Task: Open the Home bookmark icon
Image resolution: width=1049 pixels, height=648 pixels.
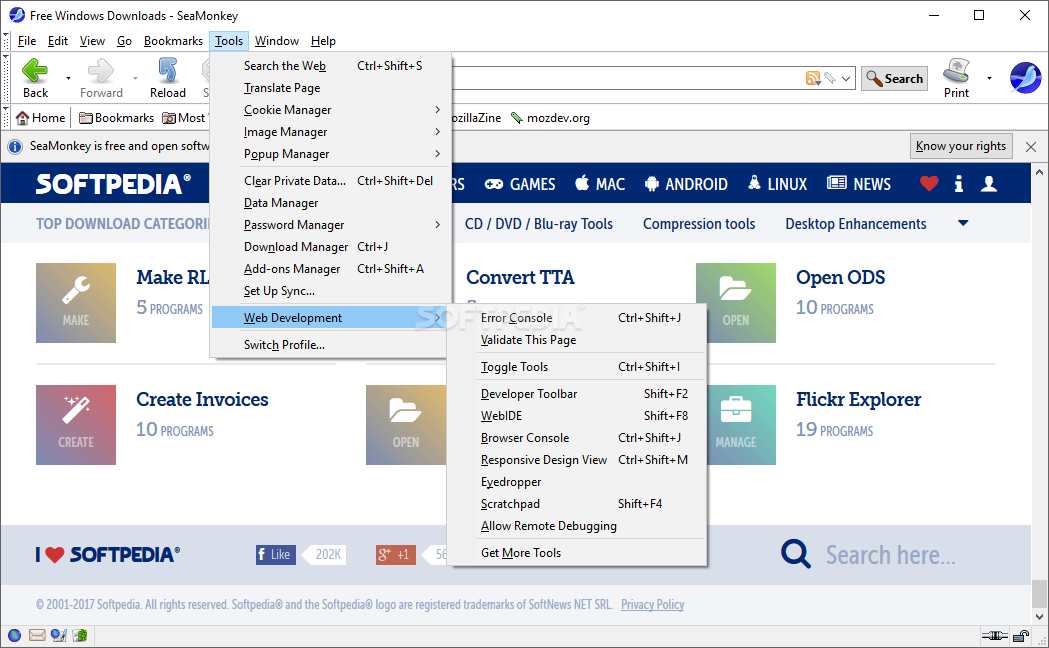Action: tap(23, 118)
